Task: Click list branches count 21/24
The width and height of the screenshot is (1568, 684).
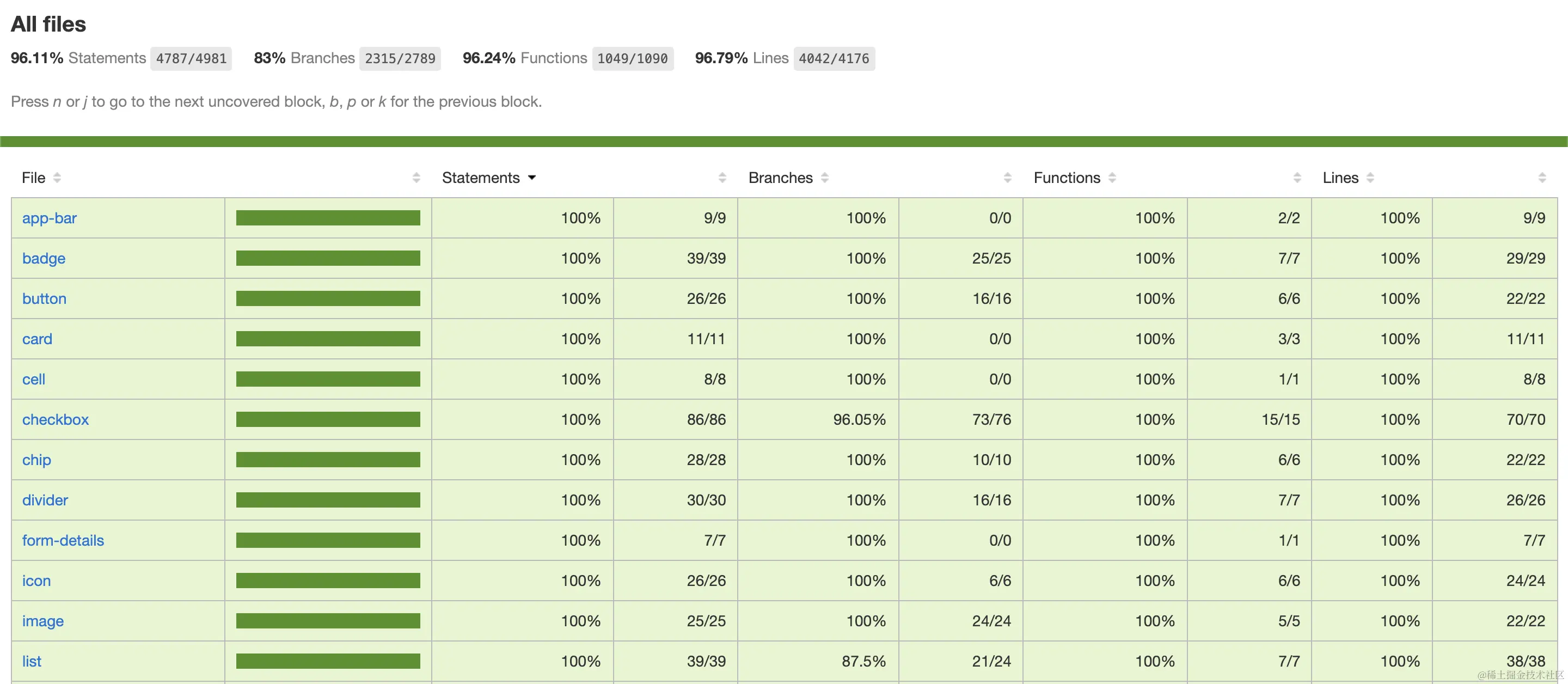Action: click(x=991, y=661)
